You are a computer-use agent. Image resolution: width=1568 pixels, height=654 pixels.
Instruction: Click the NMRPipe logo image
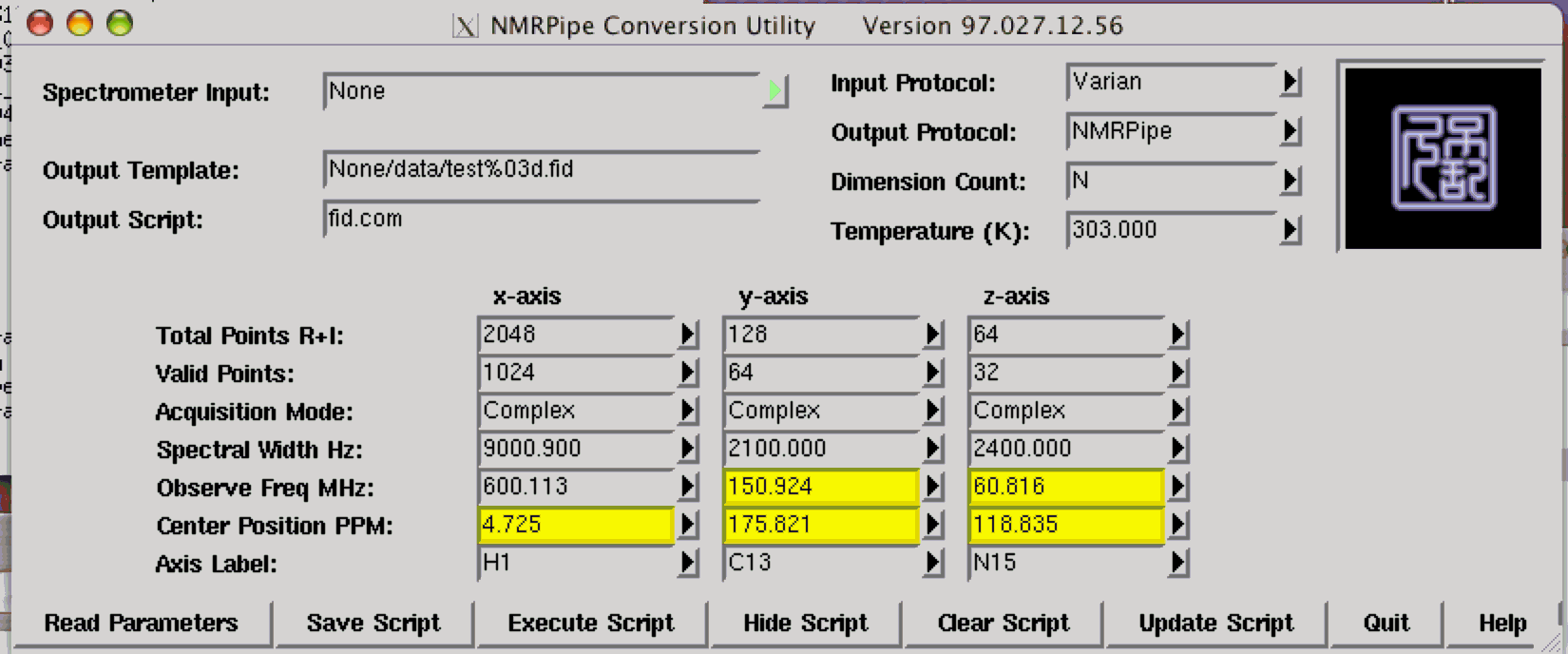coord(1443,158)
